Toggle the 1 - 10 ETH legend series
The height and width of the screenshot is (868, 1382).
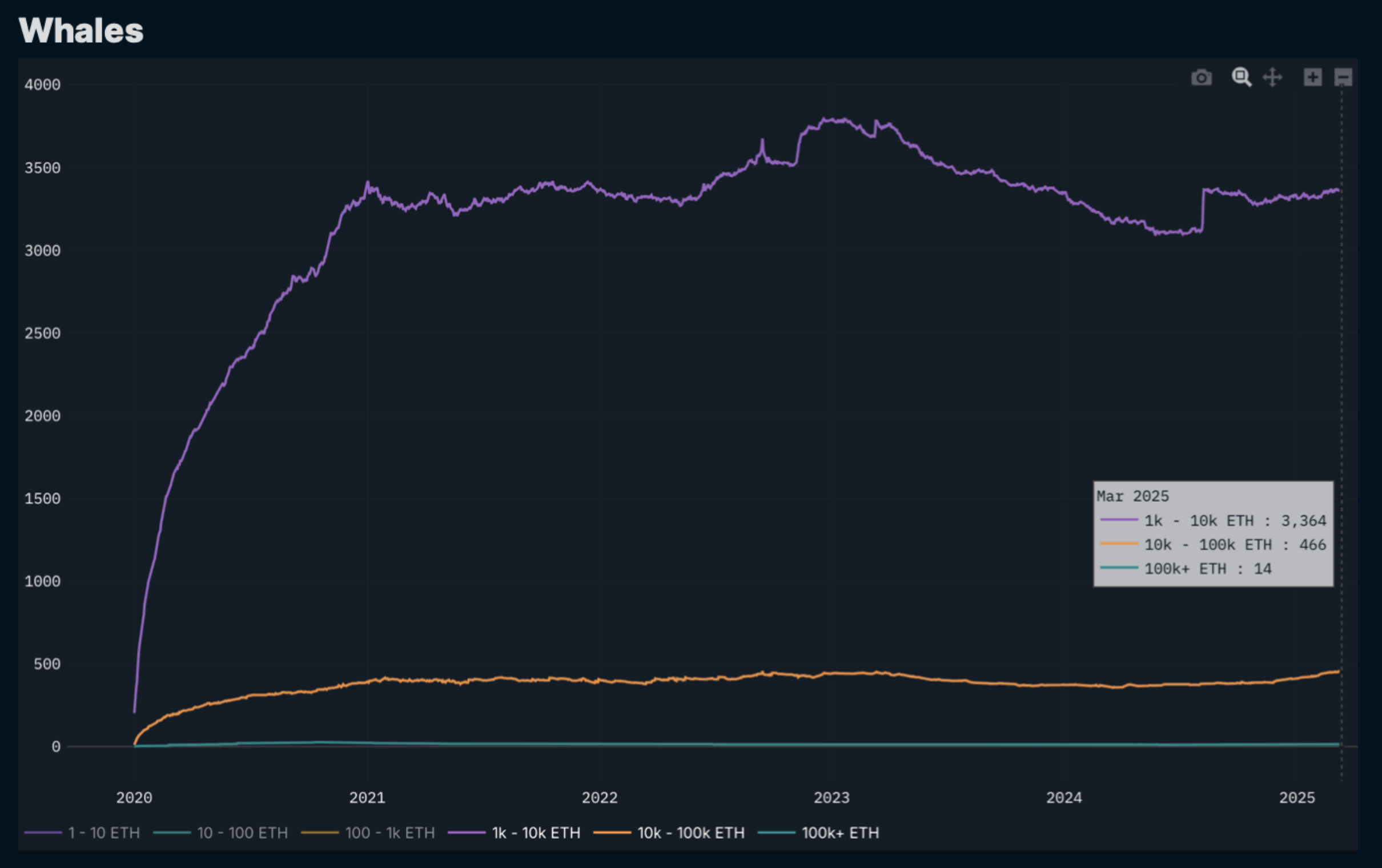[103, 833]
